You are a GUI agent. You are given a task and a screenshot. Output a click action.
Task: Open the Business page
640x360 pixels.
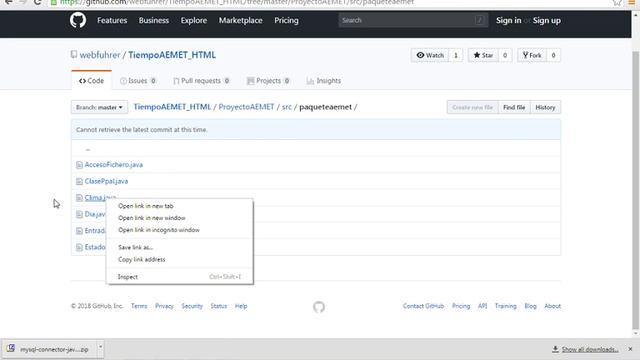pos(153,20)
